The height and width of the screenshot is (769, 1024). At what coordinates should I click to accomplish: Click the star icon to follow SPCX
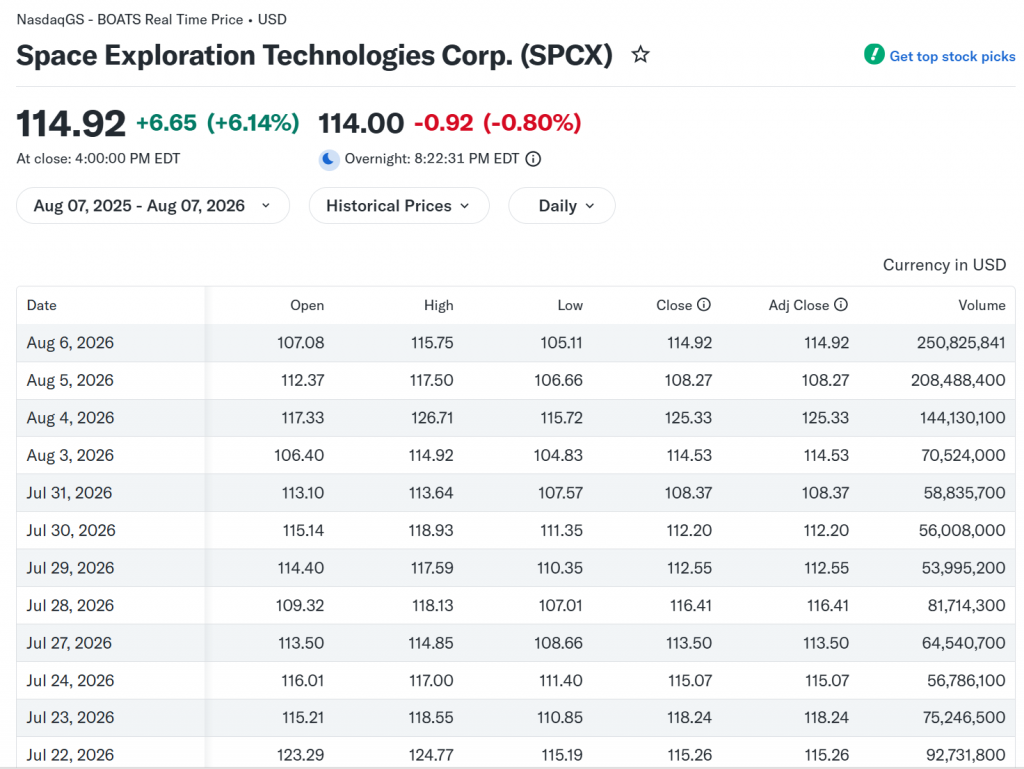coord(640,55)
